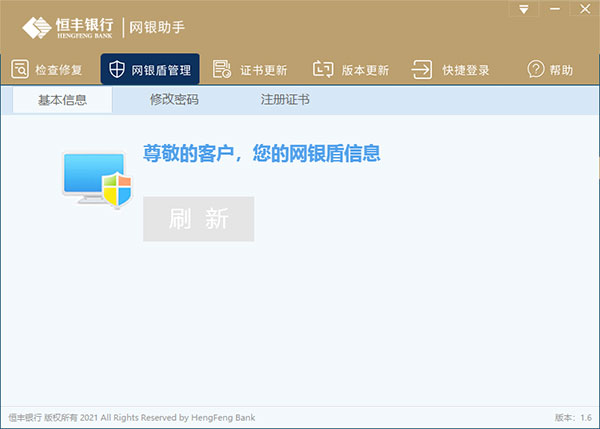Open the title bar dropdown triangle menu

[x=524, y=9]
